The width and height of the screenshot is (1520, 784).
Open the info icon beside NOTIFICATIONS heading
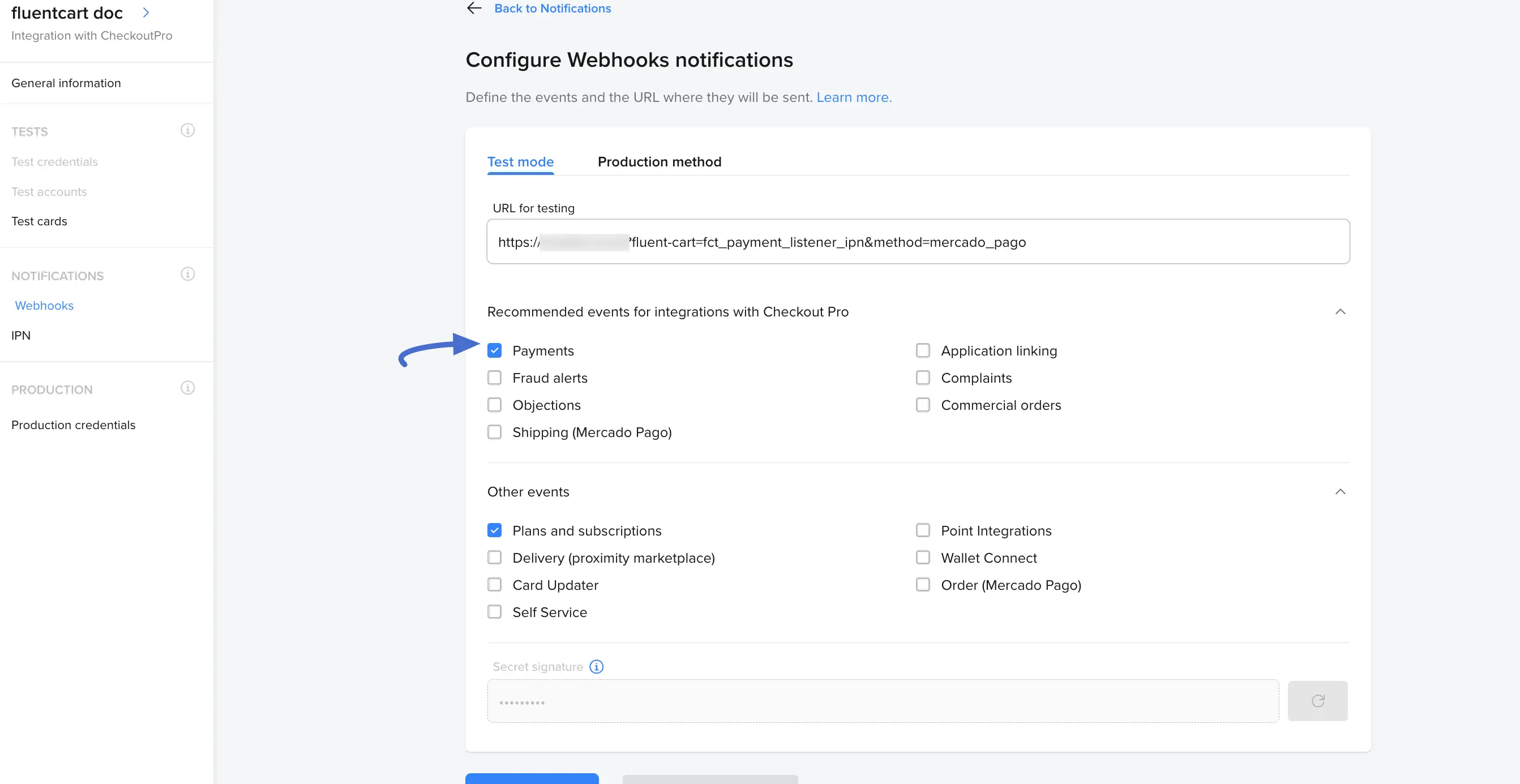(187, 274)
